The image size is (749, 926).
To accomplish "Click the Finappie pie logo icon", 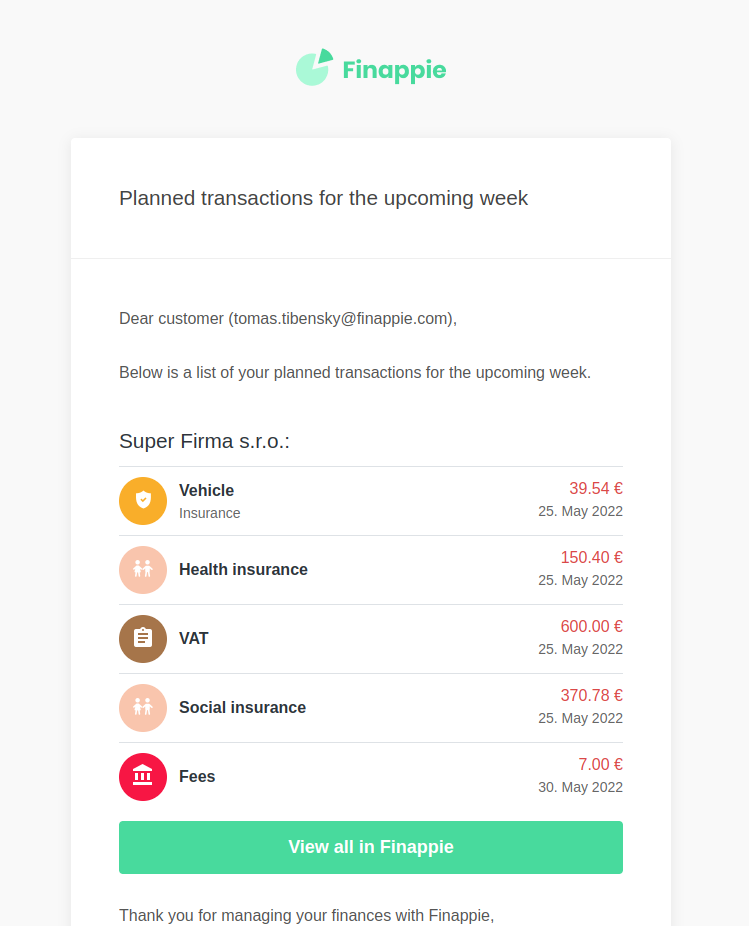I will 314,67.
